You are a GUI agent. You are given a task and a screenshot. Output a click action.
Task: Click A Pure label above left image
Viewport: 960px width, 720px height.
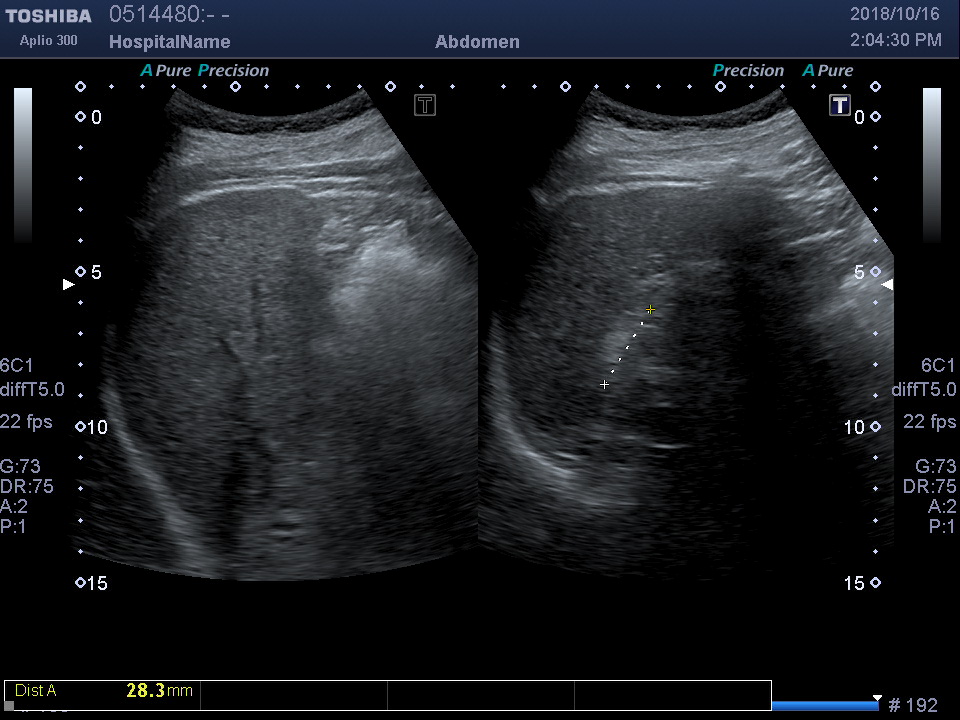point(166,70)
